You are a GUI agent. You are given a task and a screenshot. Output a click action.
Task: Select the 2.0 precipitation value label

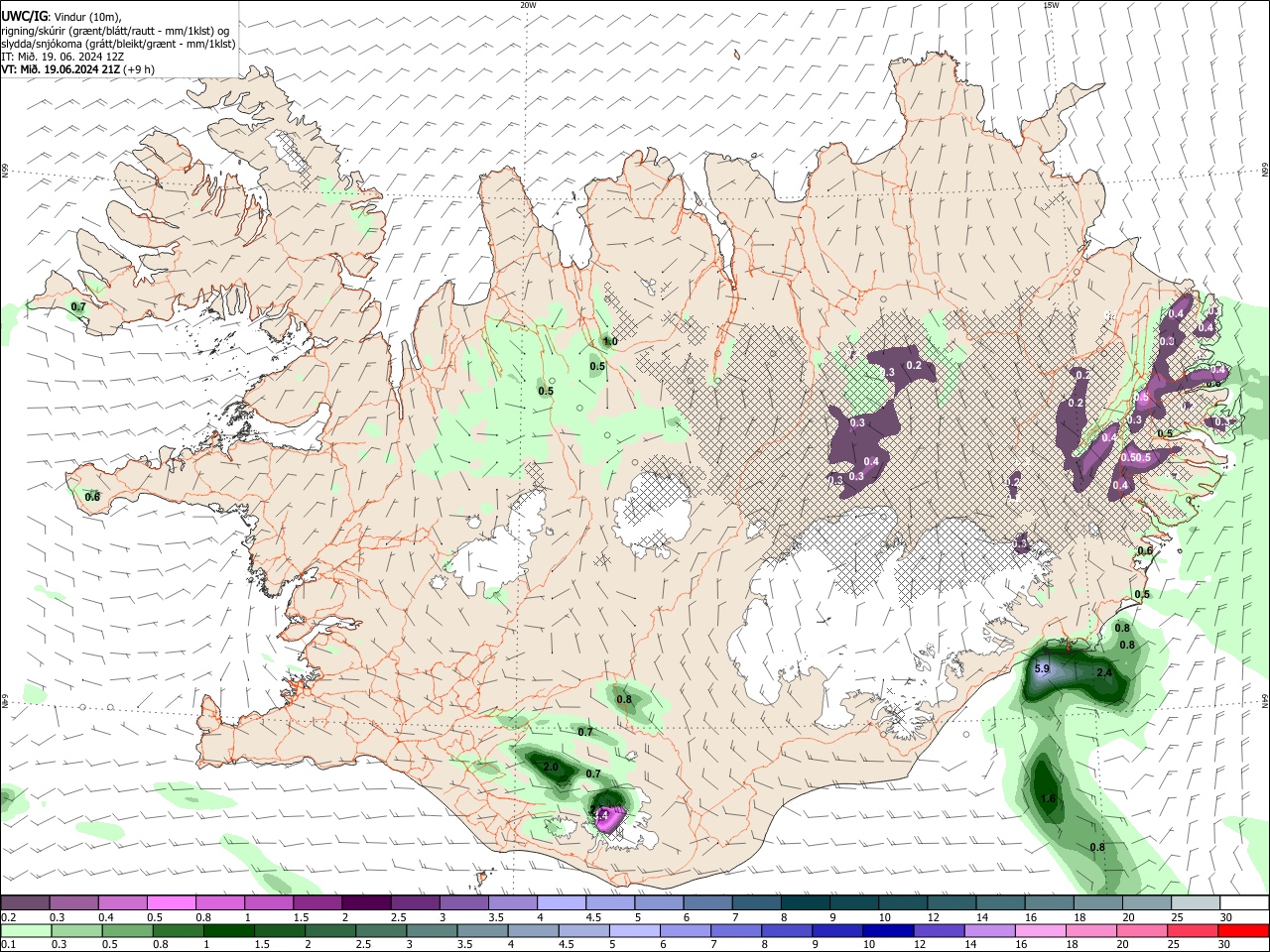coord(552,768)
